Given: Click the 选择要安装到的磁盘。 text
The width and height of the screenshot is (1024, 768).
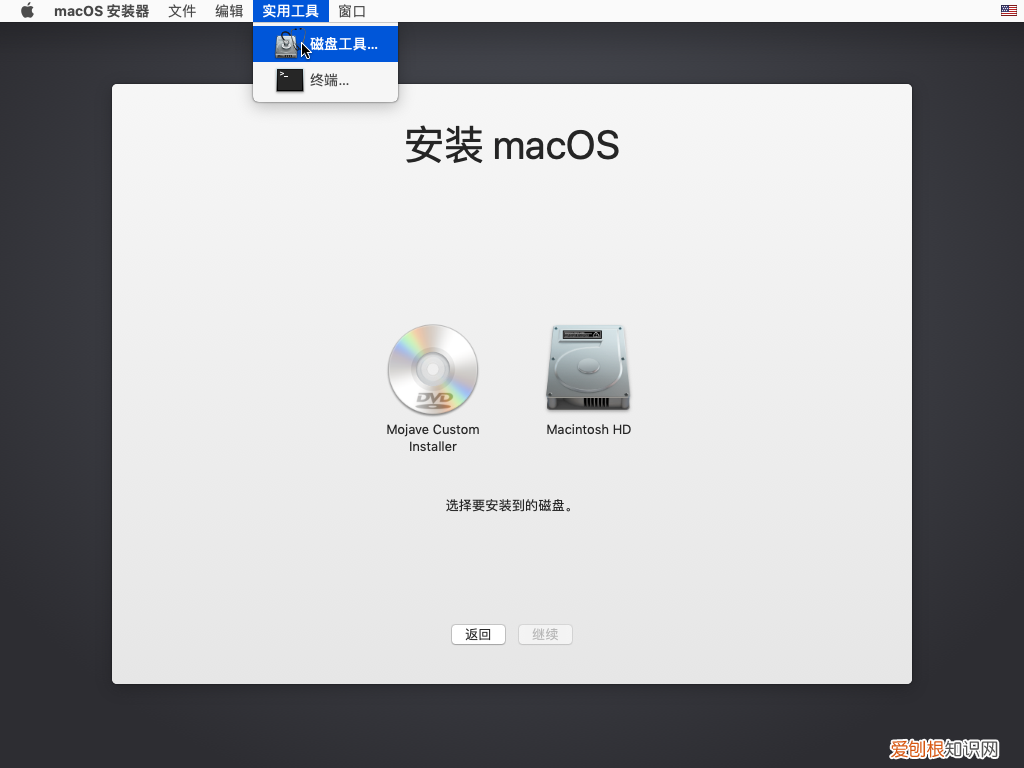Looking at the screenshot, I should 510,505.
